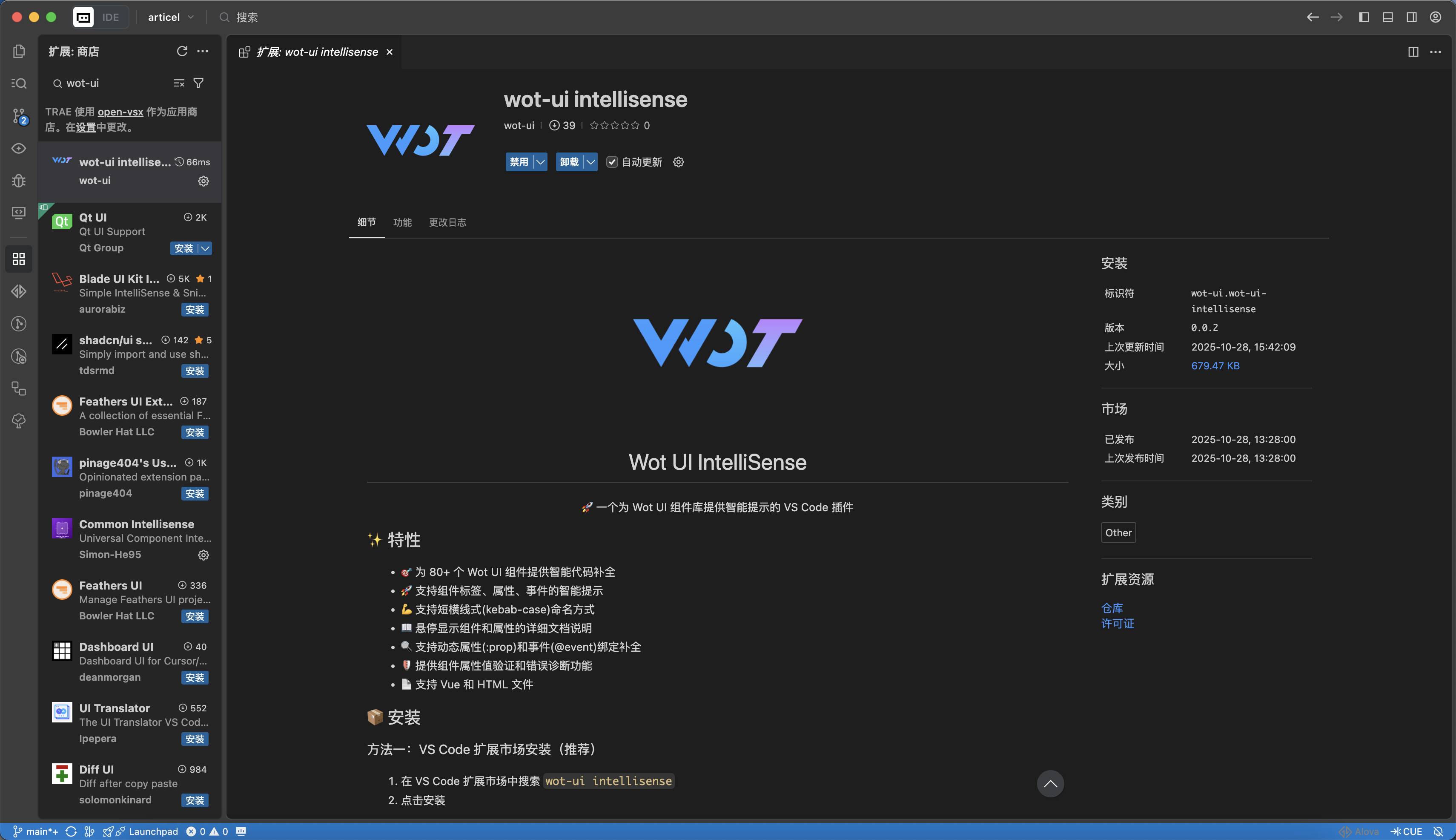Viewport: 1456px width, 840px height.
Task: Expand the 卸载 button dropdown arrow
Action: (x=590, y=162)
